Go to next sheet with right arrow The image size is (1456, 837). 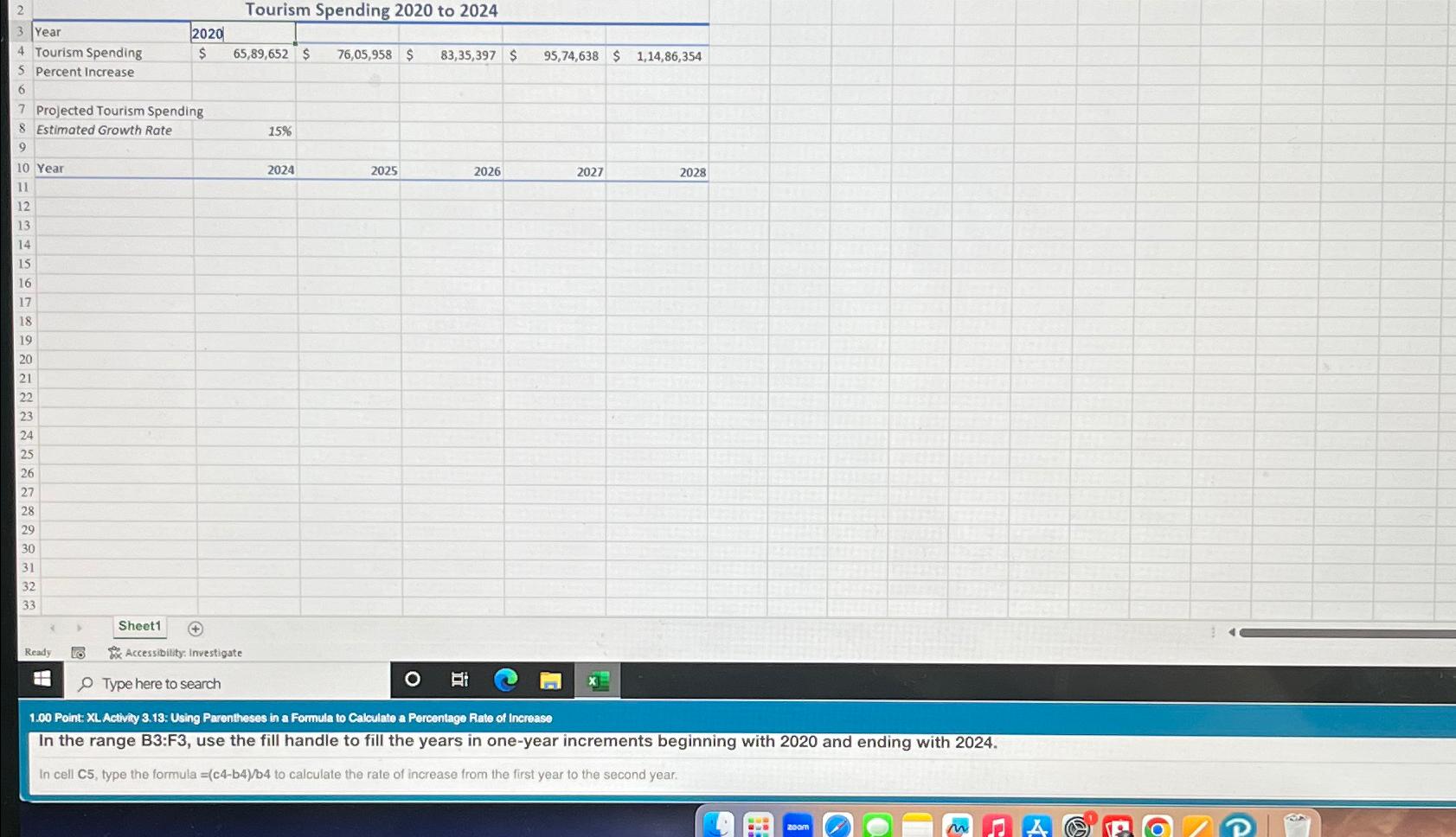click(x=80, y=628)
